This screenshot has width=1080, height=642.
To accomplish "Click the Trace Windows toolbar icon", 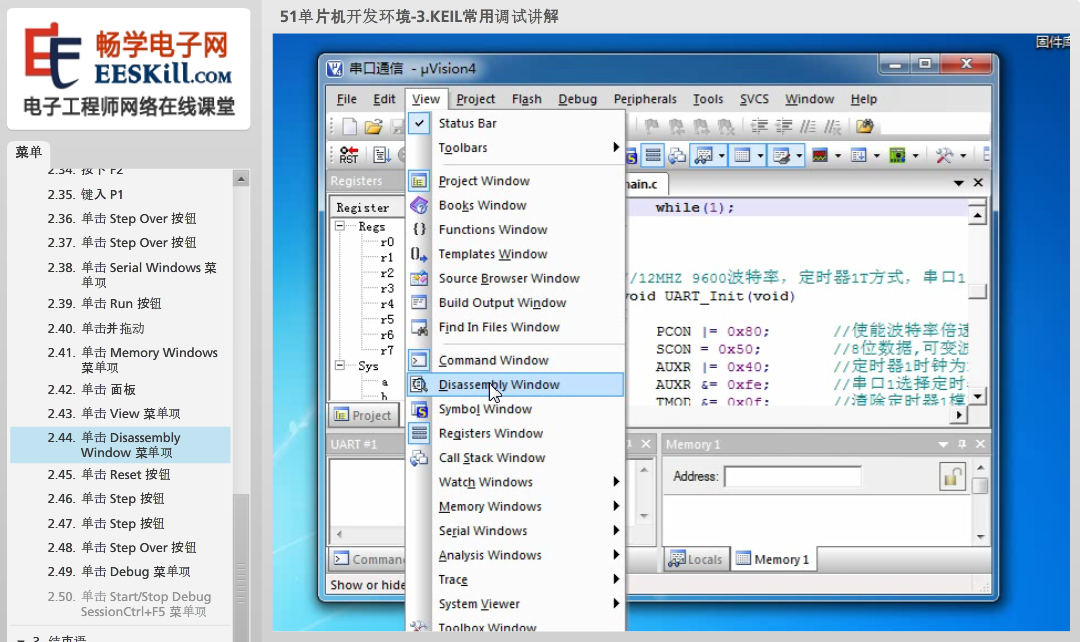I will click(x=858, y=156).
